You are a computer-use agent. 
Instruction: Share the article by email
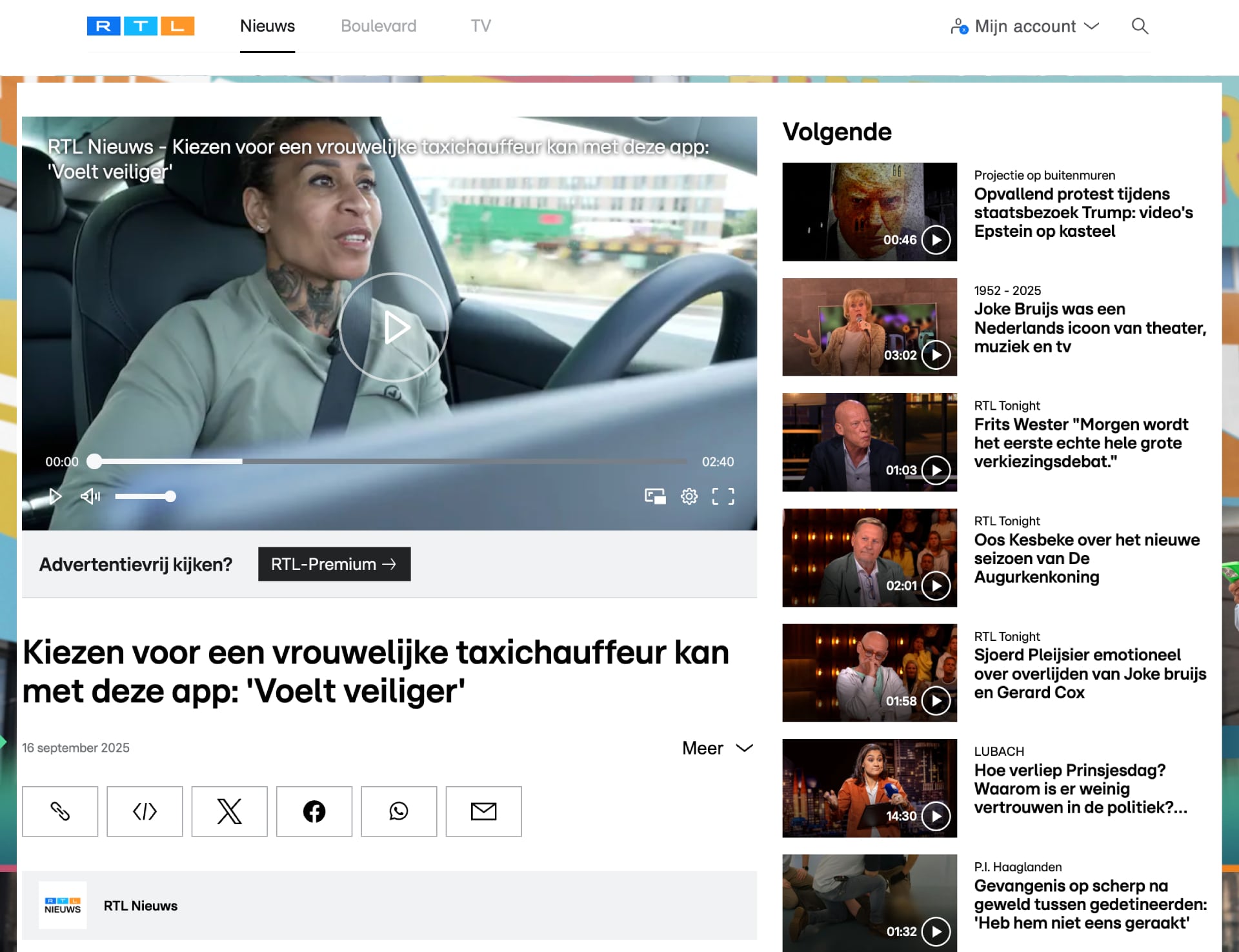(x=483, y=811)
